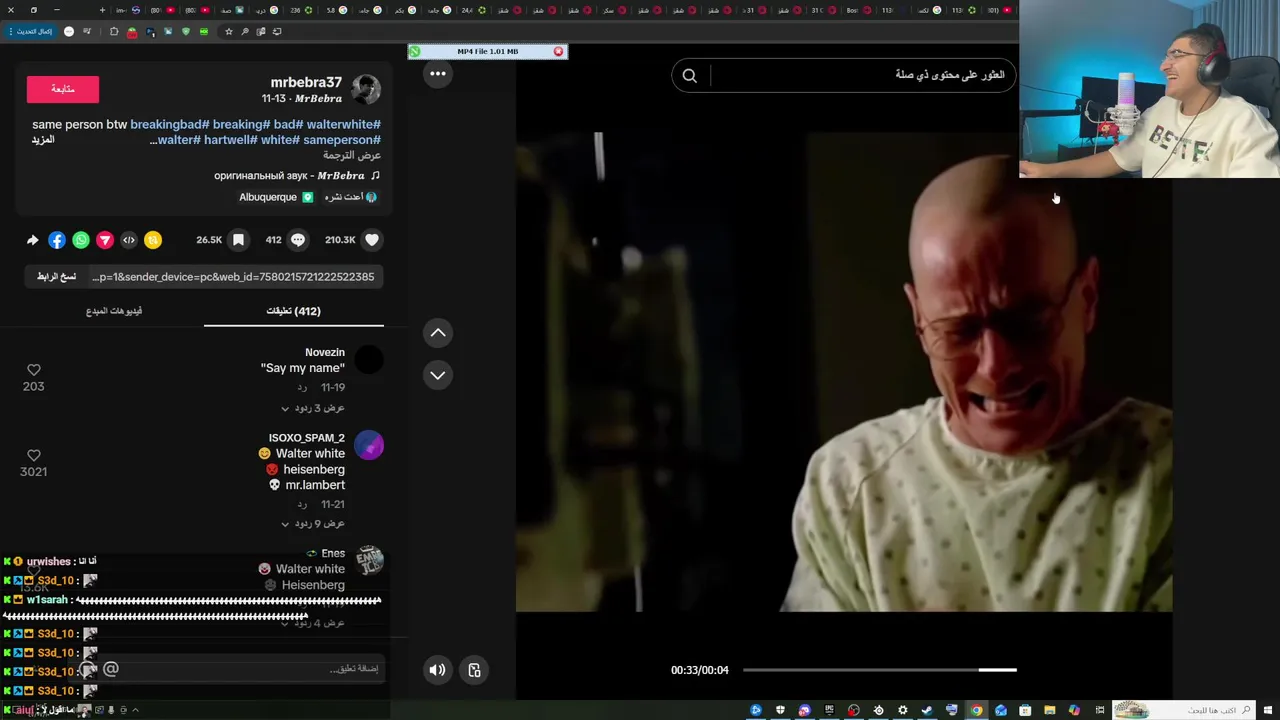Open Microsoft Store from the taskbar
1280x720 pixels.
pyautogui.click(x=1025, y=710)
